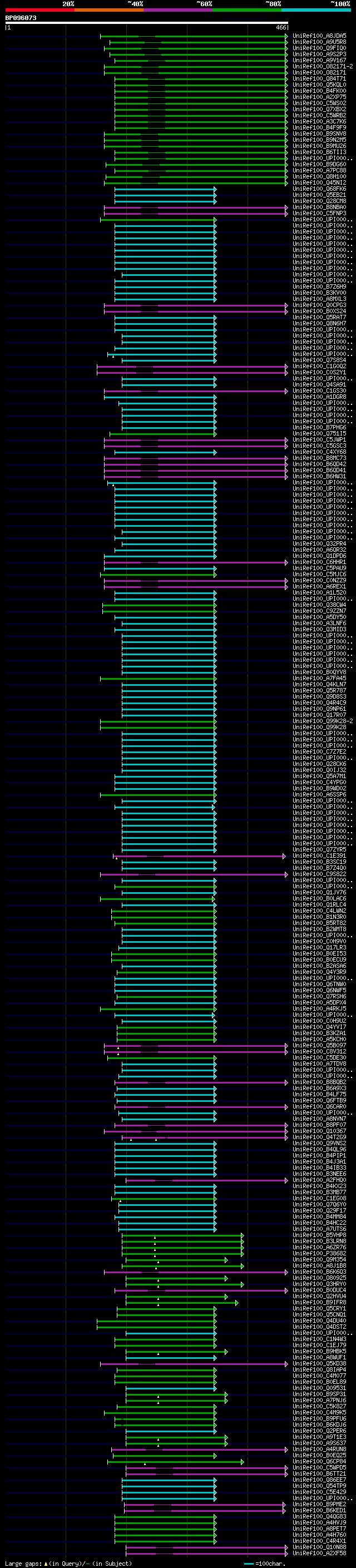Select hit label UniRef100_A4RKJ5
This screenshot has height=1568, width=356.
(x=319, y=1008)
